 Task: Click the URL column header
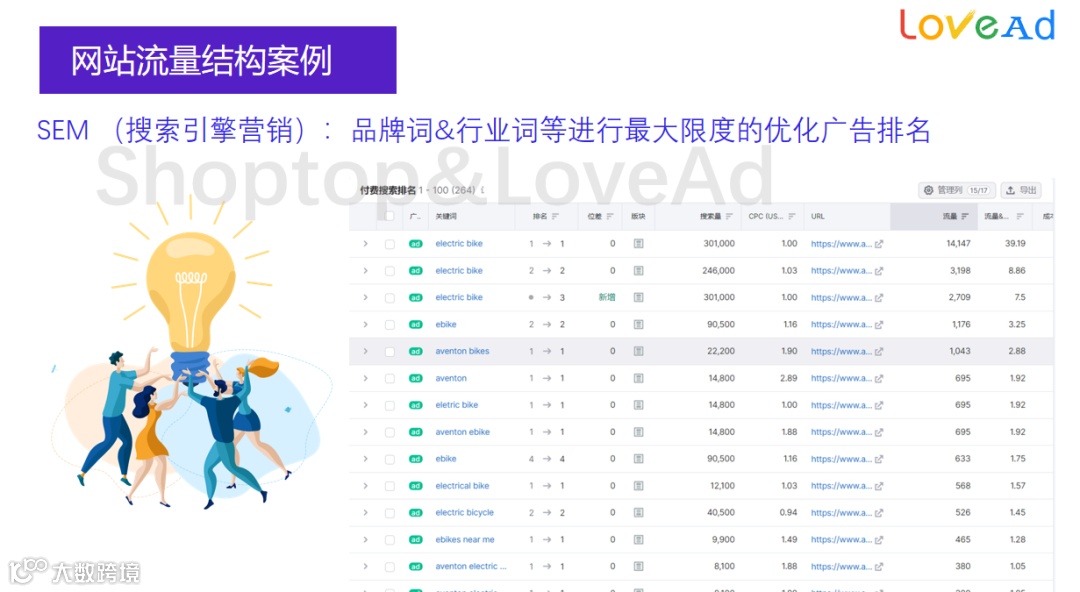coord(818,216)
